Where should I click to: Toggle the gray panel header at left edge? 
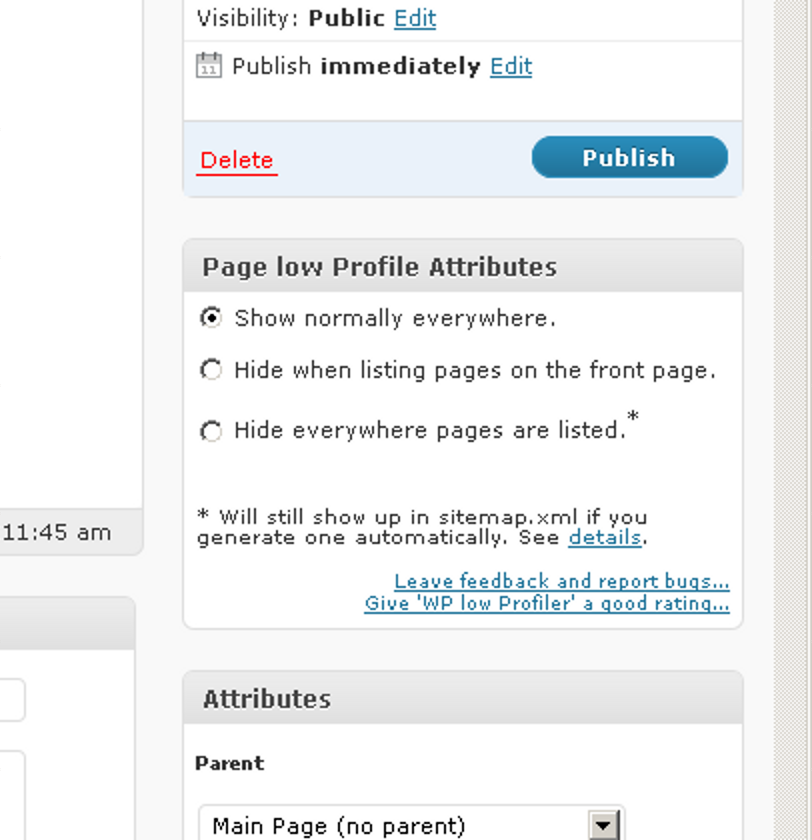click(67, 623)
